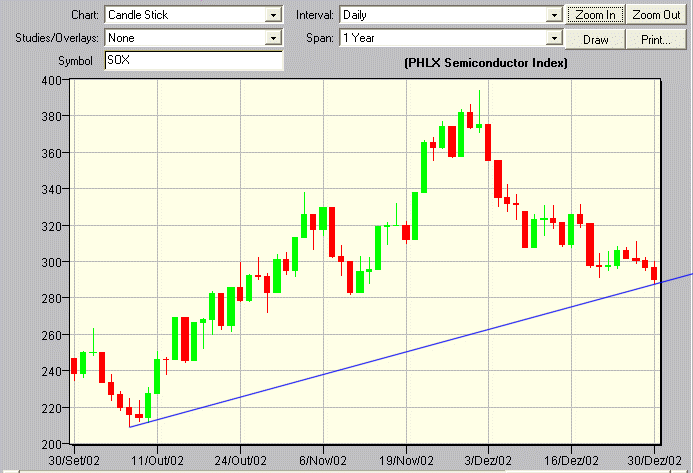
Task: Click the 200 y-axis label
Action: [51, 445]
